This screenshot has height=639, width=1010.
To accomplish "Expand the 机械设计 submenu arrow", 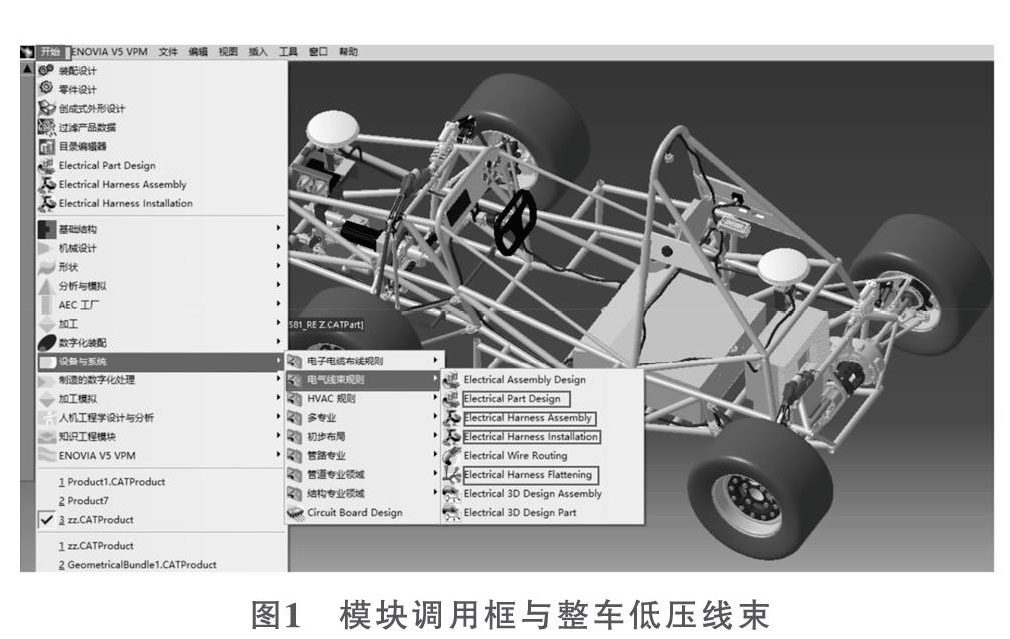I will tap(278, 248).
